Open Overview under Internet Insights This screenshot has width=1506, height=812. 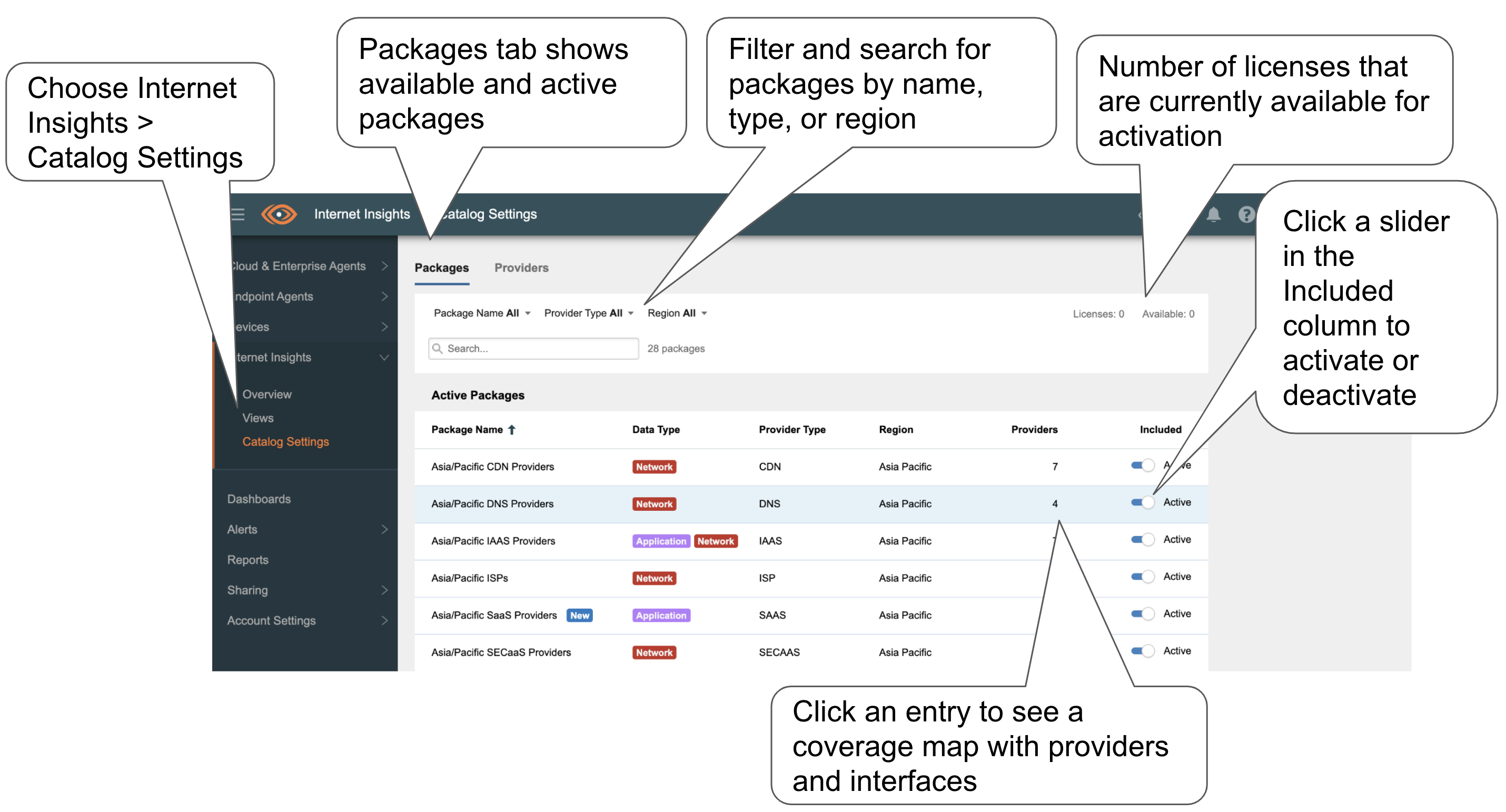pyautogui.click(x=266, y=394)
